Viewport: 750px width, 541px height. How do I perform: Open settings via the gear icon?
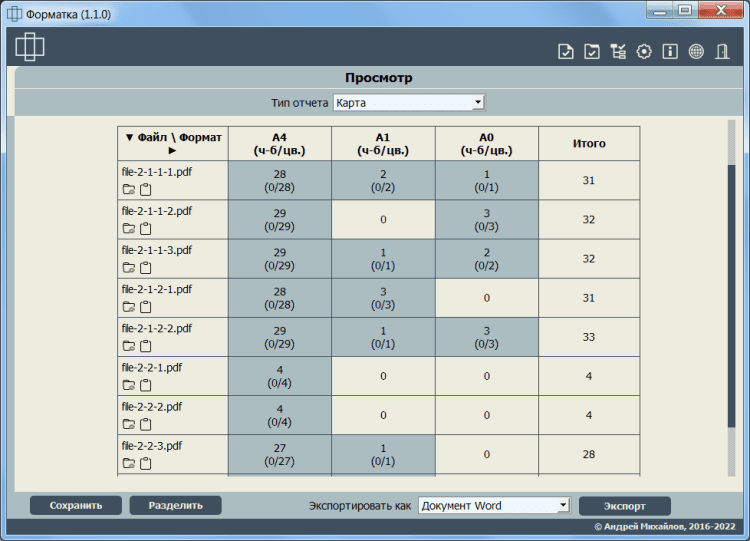644,51
